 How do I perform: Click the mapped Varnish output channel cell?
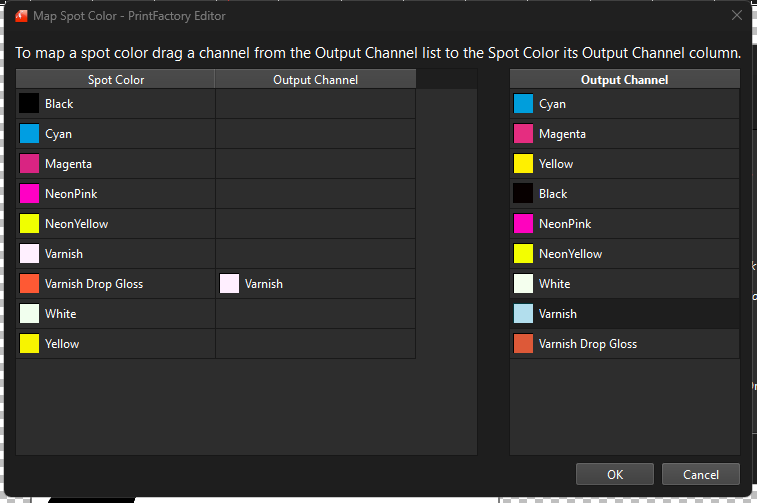tap(315, 284)
